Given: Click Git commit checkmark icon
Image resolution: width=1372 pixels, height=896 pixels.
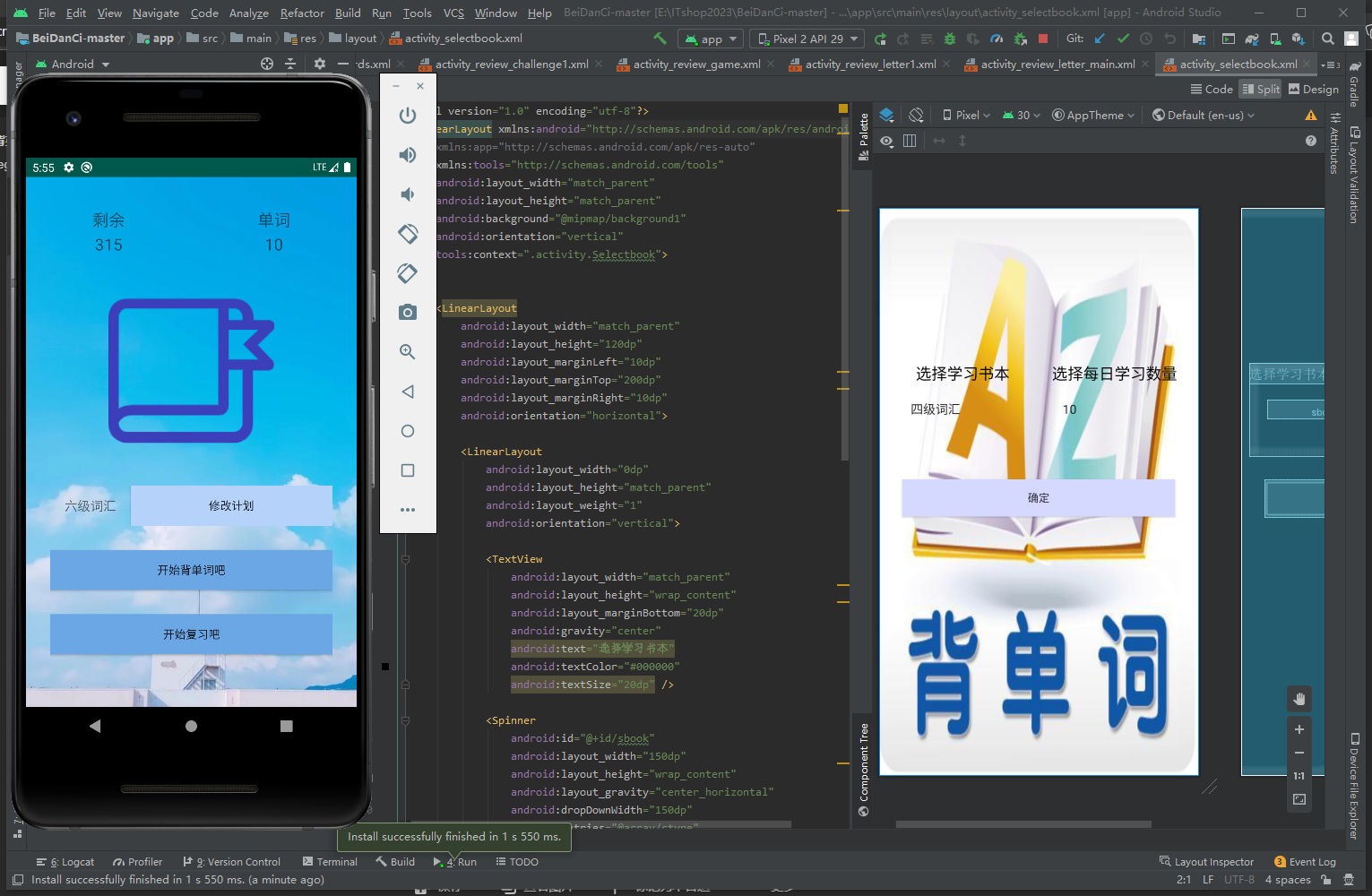Looking at the screenshot, I should click(x=1123, y=39).
